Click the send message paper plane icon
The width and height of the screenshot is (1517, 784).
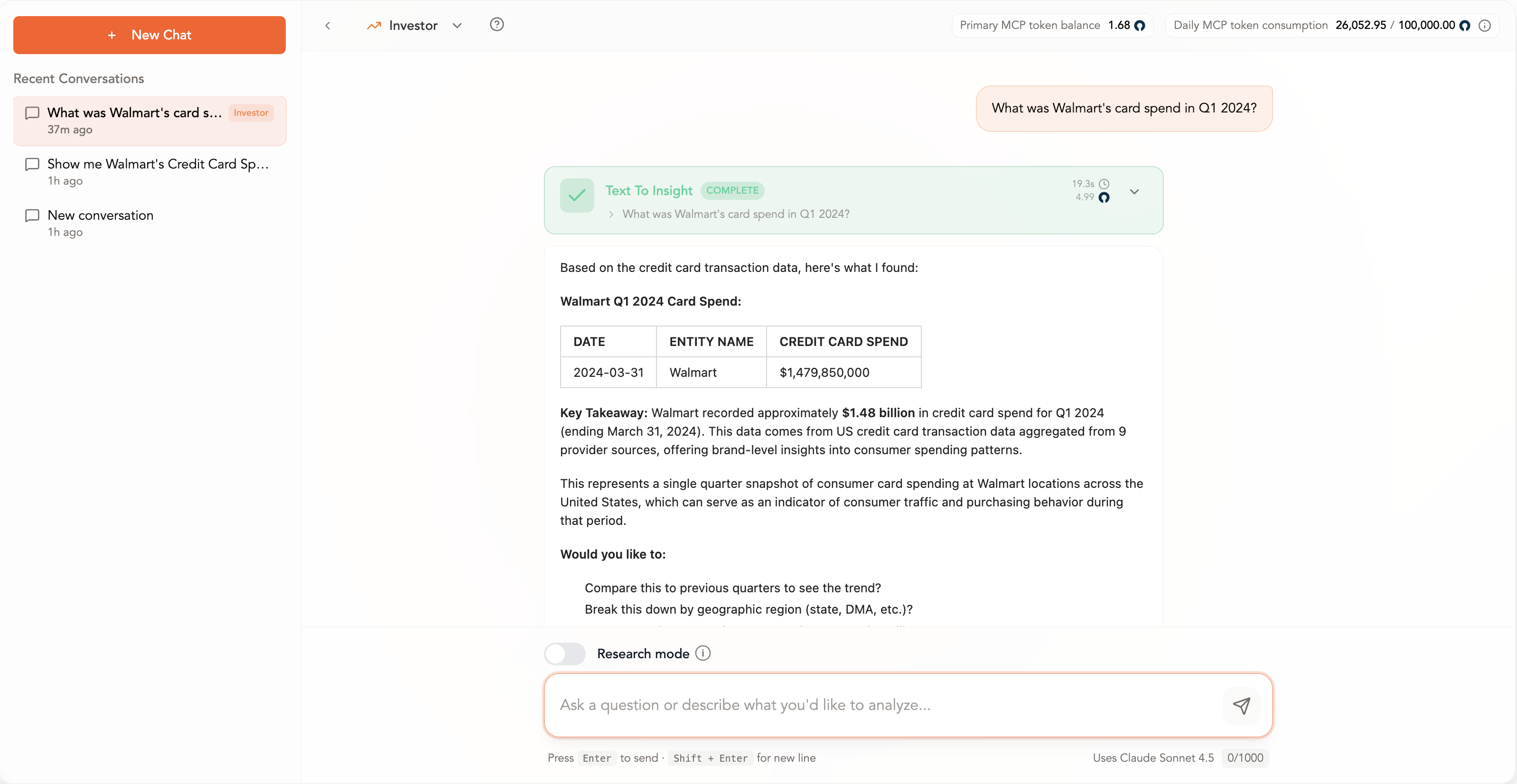point(1241,705)
